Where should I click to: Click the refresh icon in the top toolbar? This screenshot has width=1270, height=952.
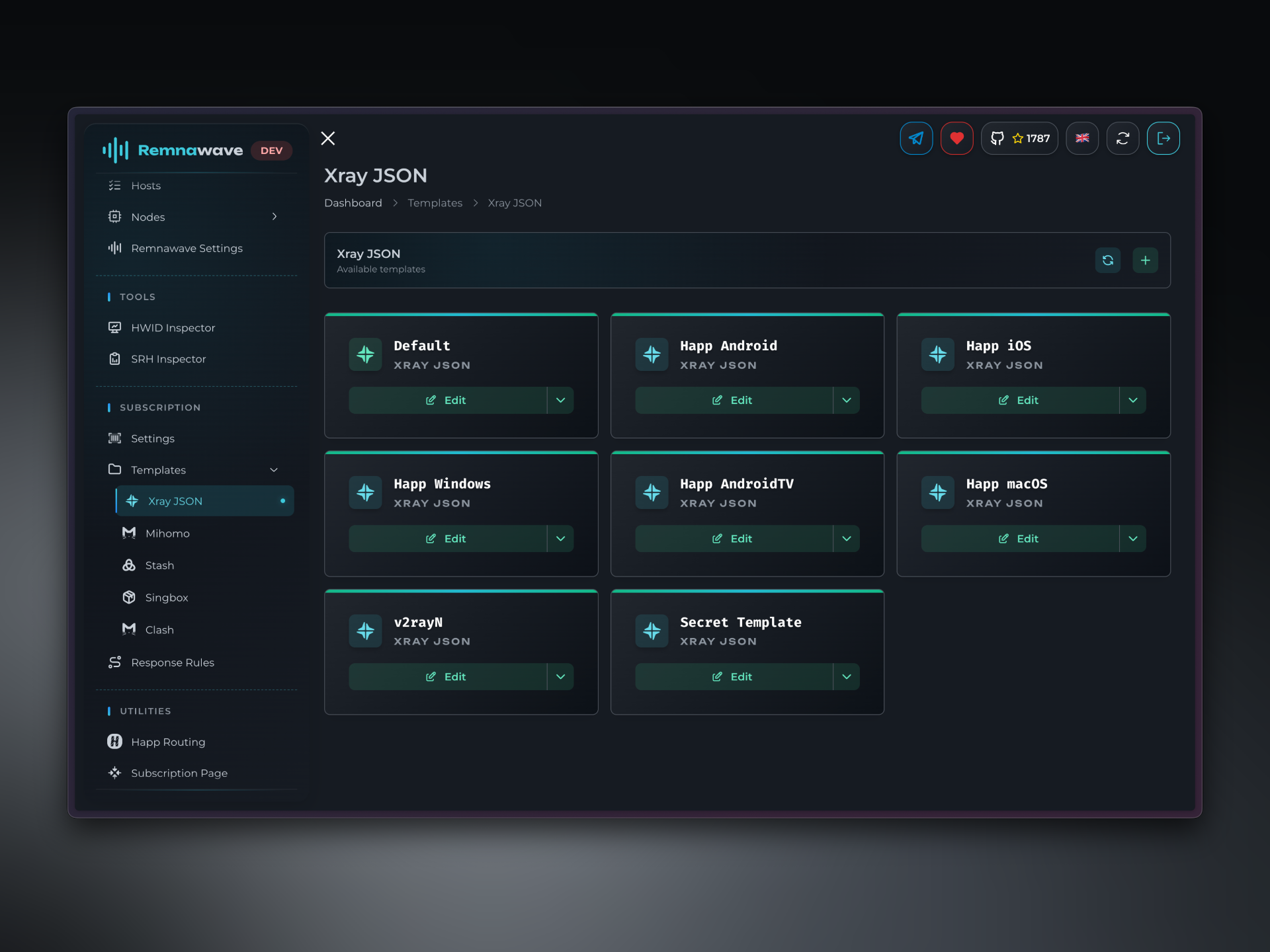1122,138
